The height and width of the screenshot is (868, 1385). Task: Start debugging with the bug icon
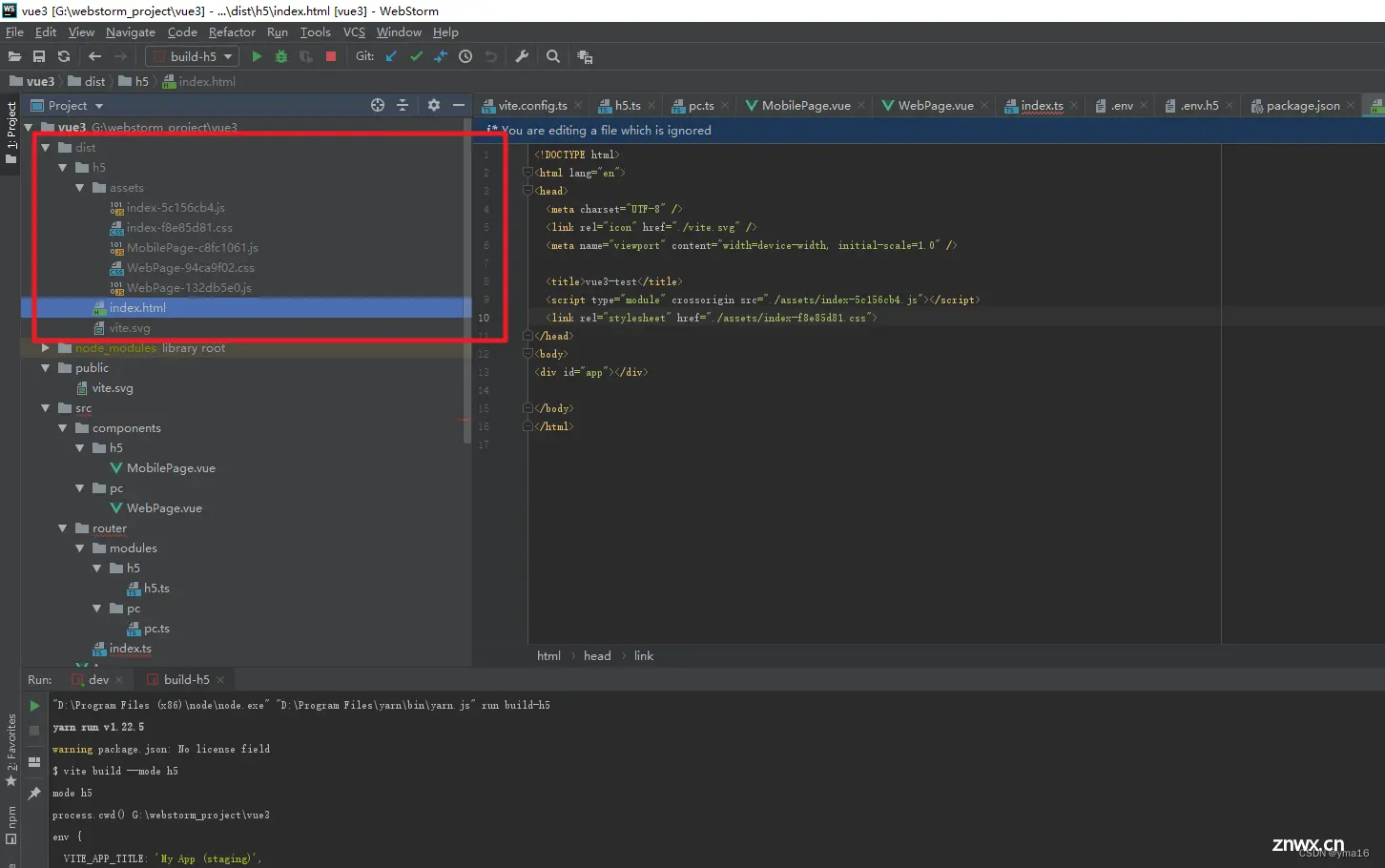(281, 56)
